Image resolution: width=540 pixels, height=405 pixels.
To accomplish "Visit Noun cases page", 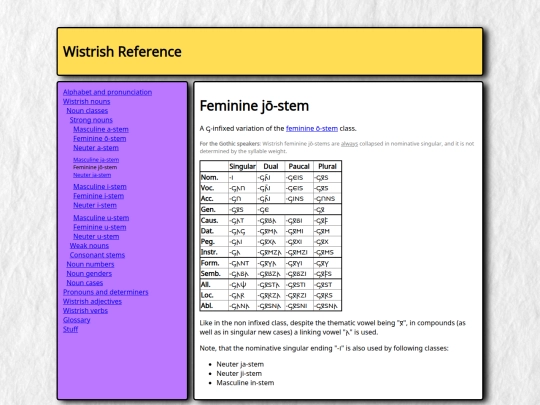I will point(85,283).
